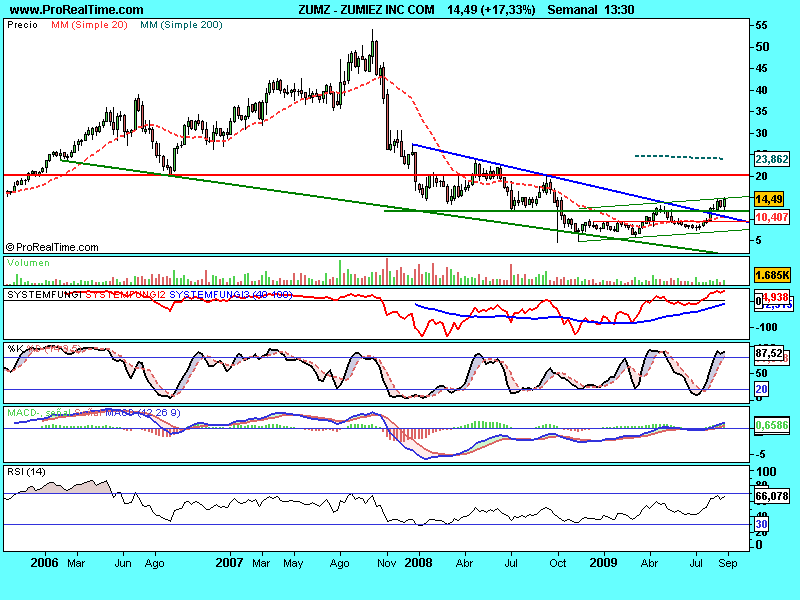This screenshot has height=600, width=800.
Task: Click the 4,938 SYSTEMFUNGI value tag
Action: (776, 297)
